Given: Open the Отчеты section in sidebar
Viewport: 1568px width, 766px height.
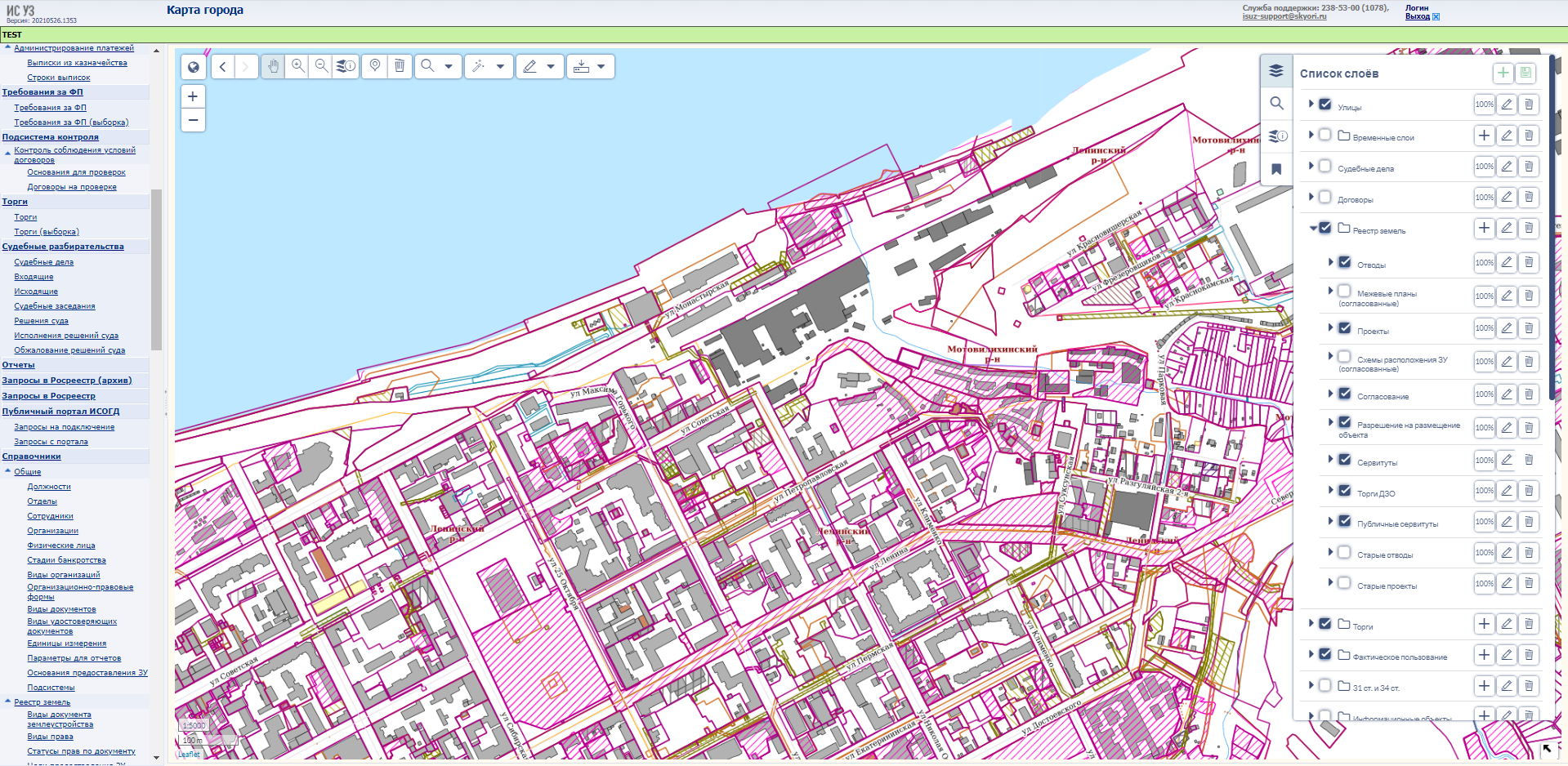Looking at the screenshot, I should (18, 365).
